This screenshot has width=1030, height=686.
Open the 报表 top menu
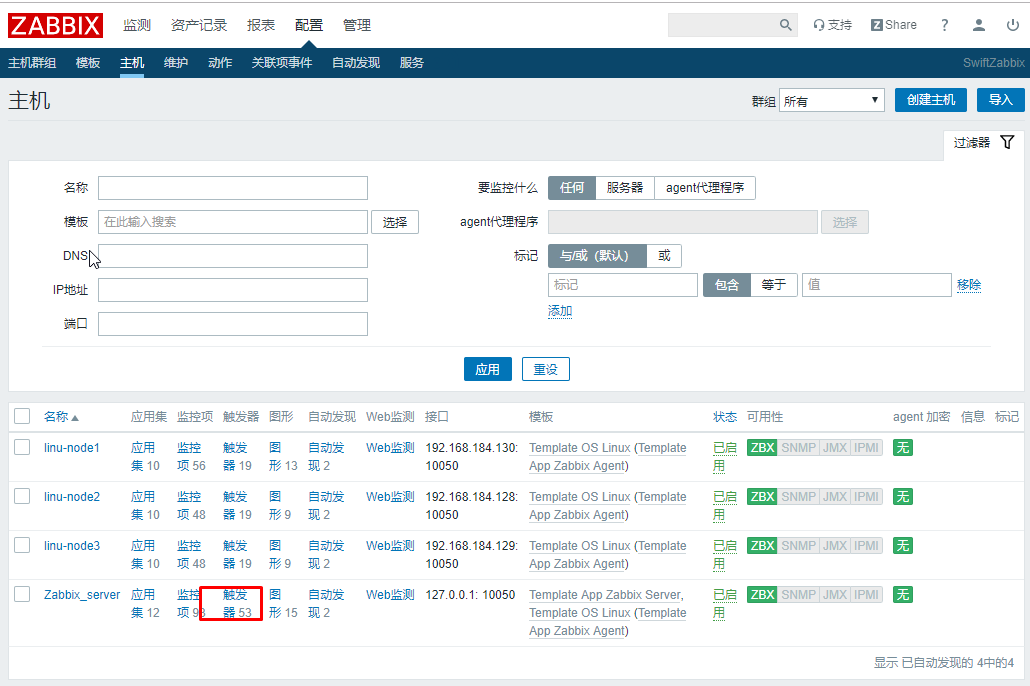point(261,25)
